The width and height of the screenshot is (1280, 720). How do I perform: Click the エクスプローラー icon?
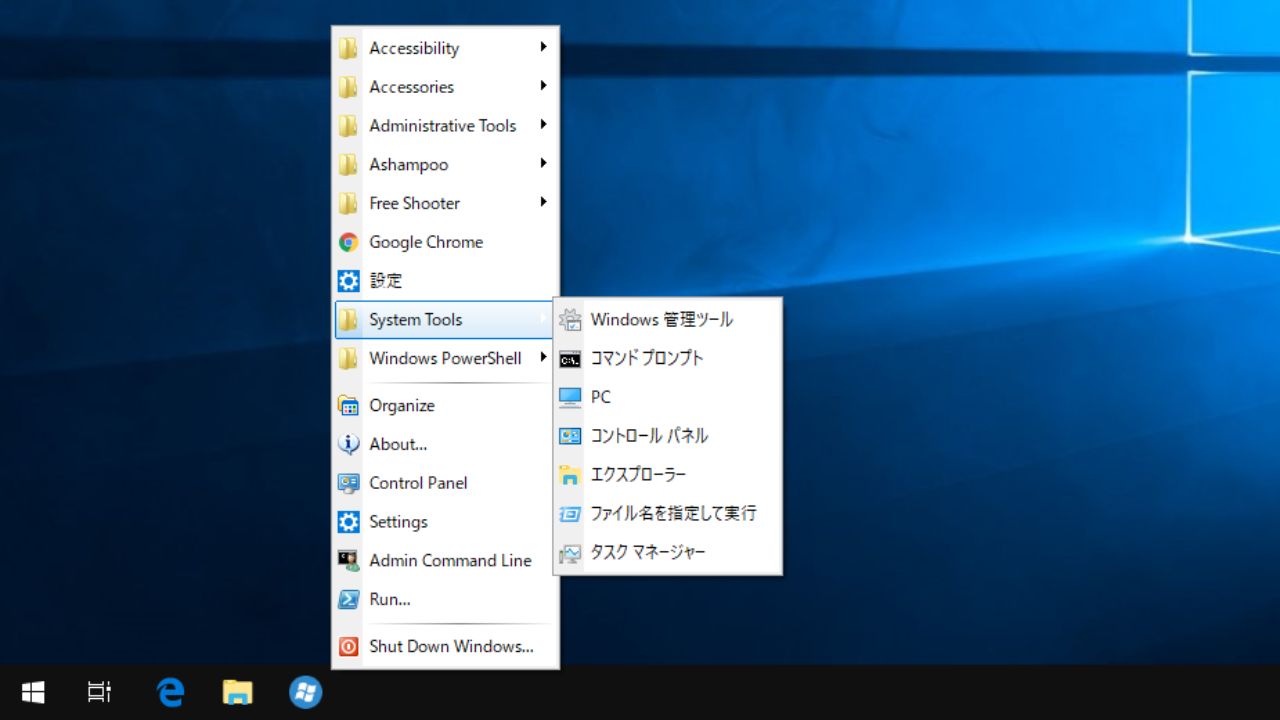click(570, 475)
